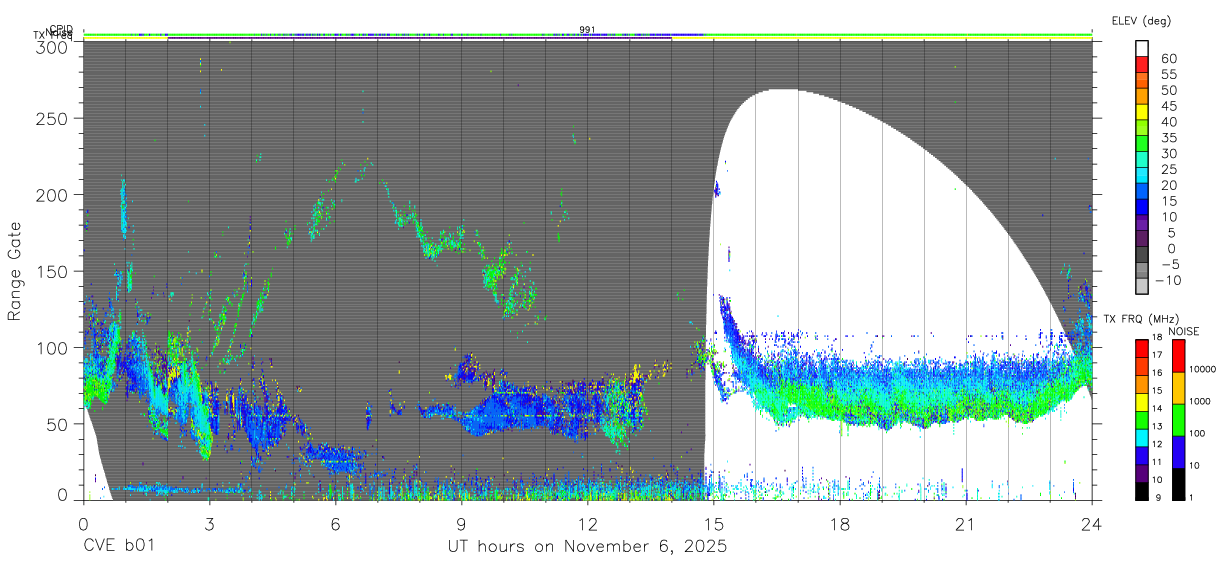Screen dimensions: 1228x567
Task: Click the '200' tick on the y-axis
Action: click(54, 194)
